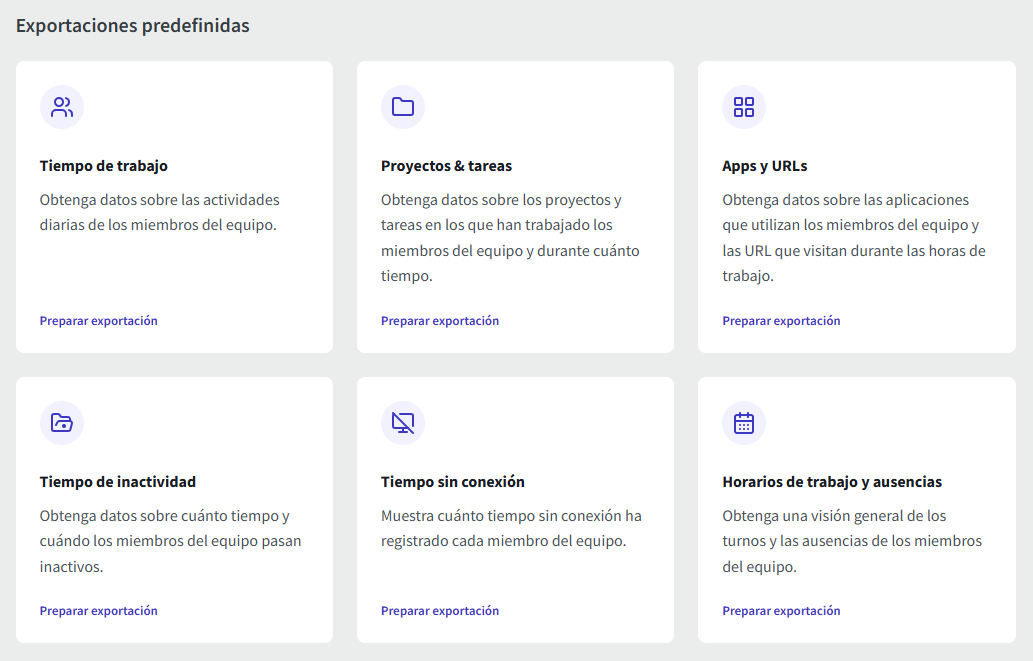This screenshot has width=1033, height=661.
Task: Click the Tiempo sin conexión title
Action: point(453,482)
